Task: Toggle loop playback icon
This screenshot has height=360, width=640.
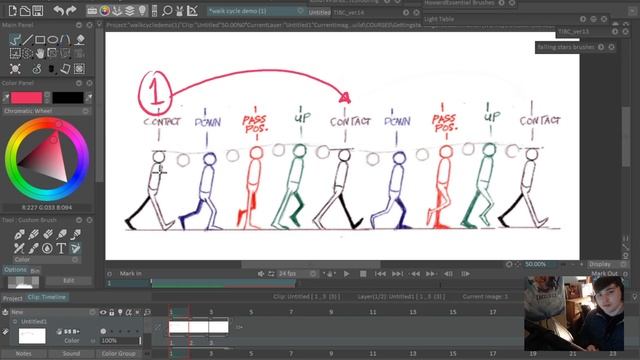Action: (271, 274)
